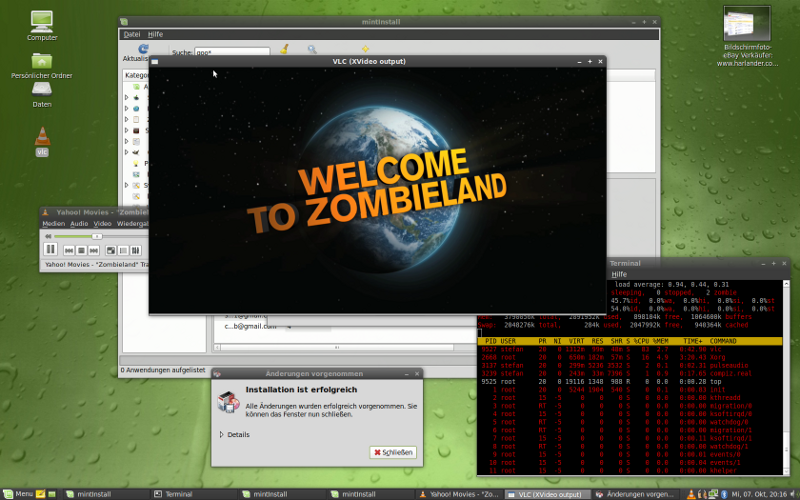The width and height of the screenshot is (800, 500).
Task: Click the Bluetooth tray icon
Action: click(x=723, y=494)
